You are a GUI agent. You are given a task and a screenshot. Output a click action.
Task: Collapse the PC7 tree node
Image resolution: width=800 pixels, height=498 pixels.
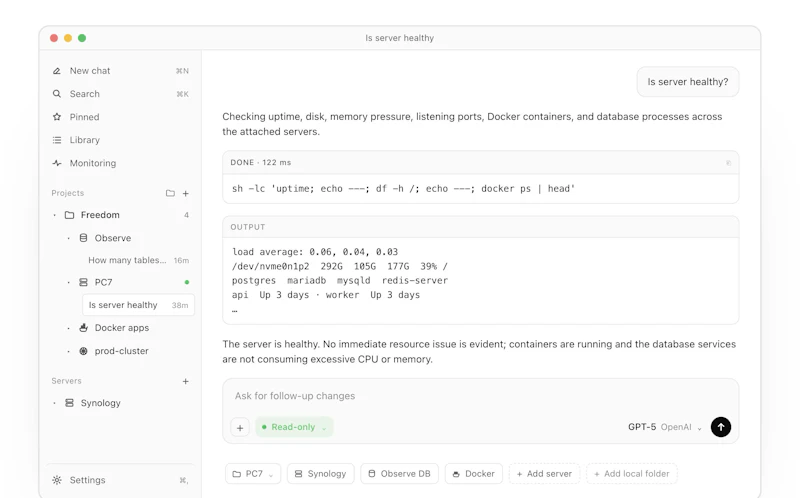pos(68,283)
